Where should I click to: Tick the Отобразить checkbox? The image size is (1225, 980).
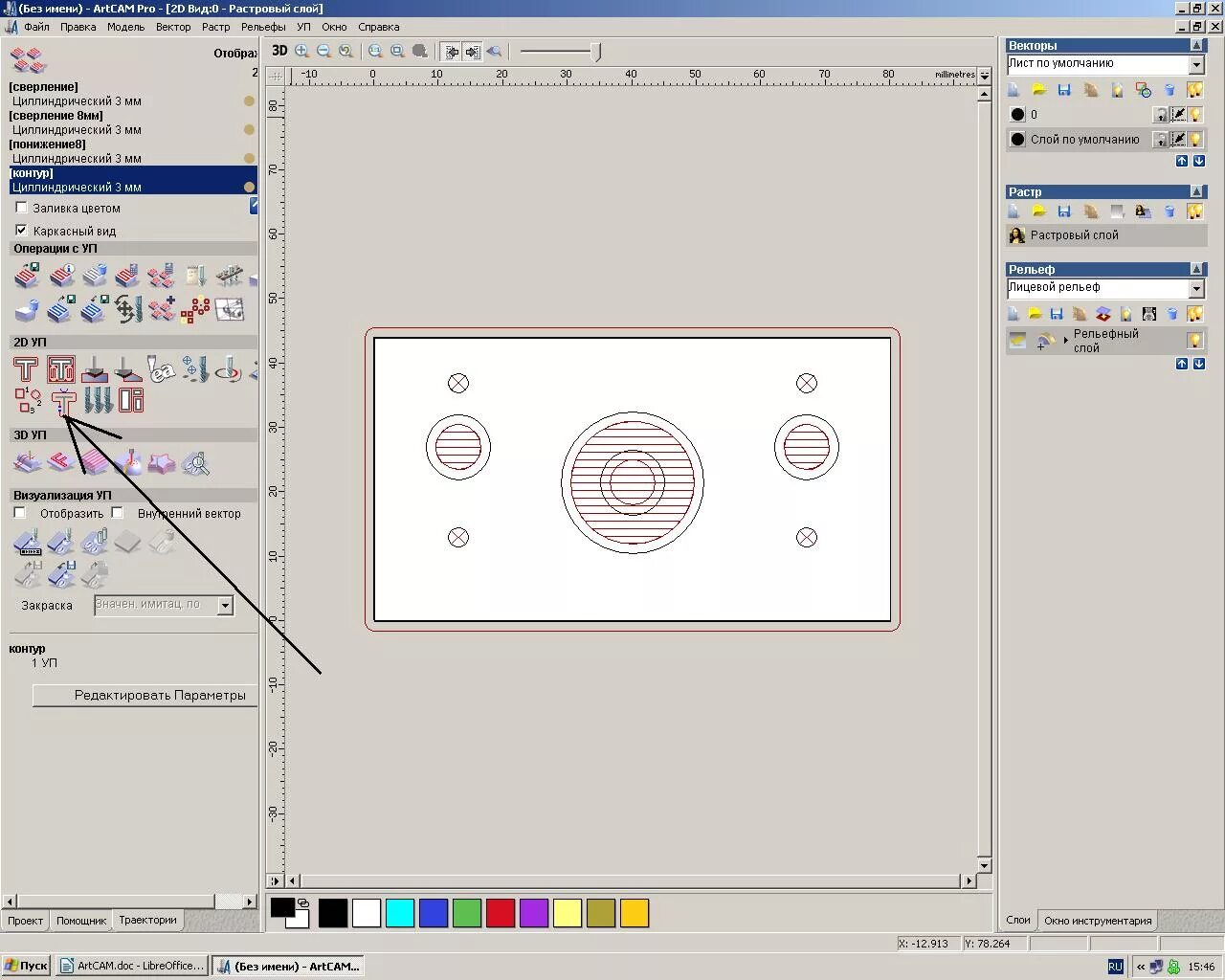(x=20, y=513)
